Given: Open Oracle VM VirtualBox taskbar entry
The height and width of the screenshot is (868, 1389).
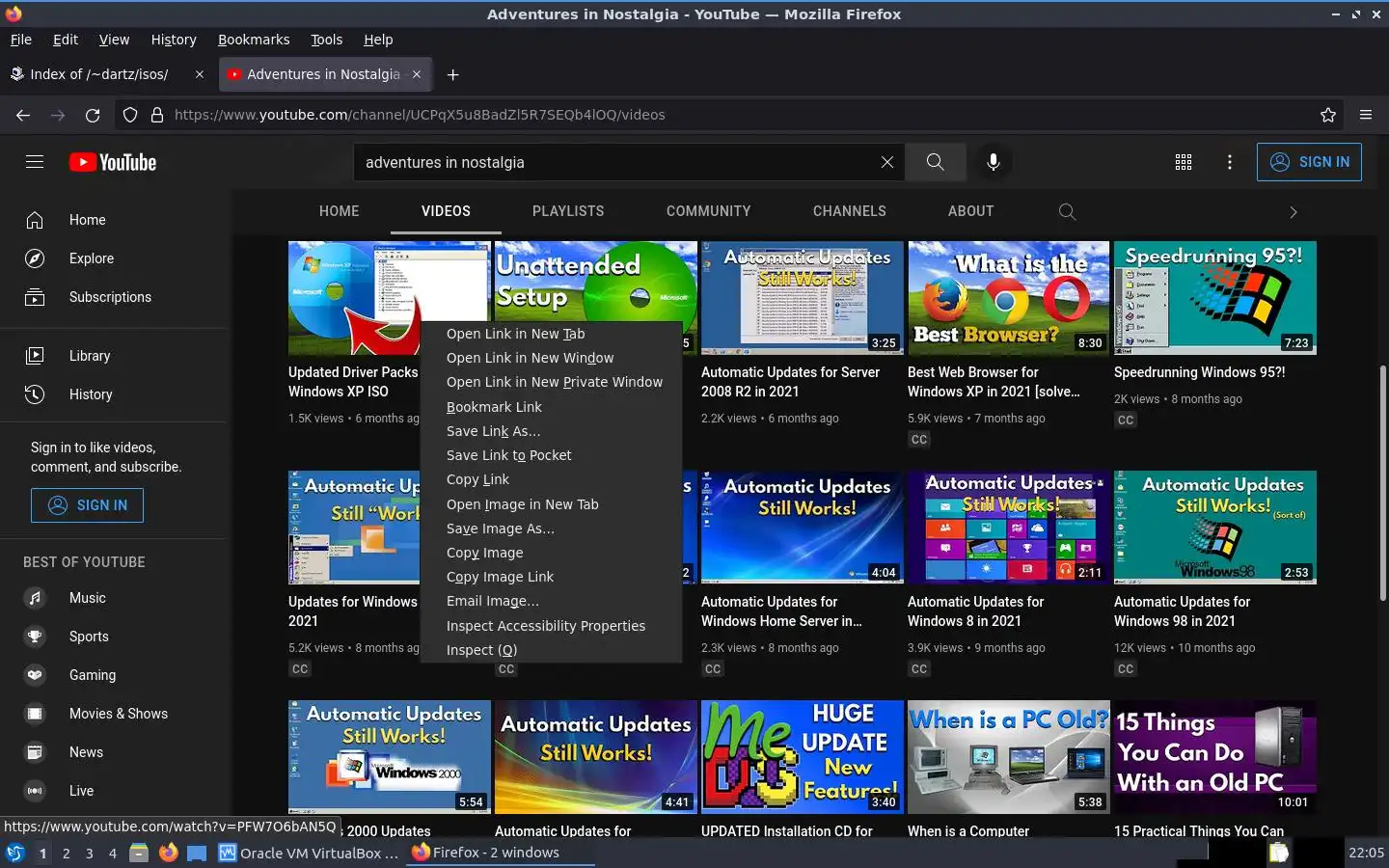Looking at the screenshot, I should click(x=309, y=853).
